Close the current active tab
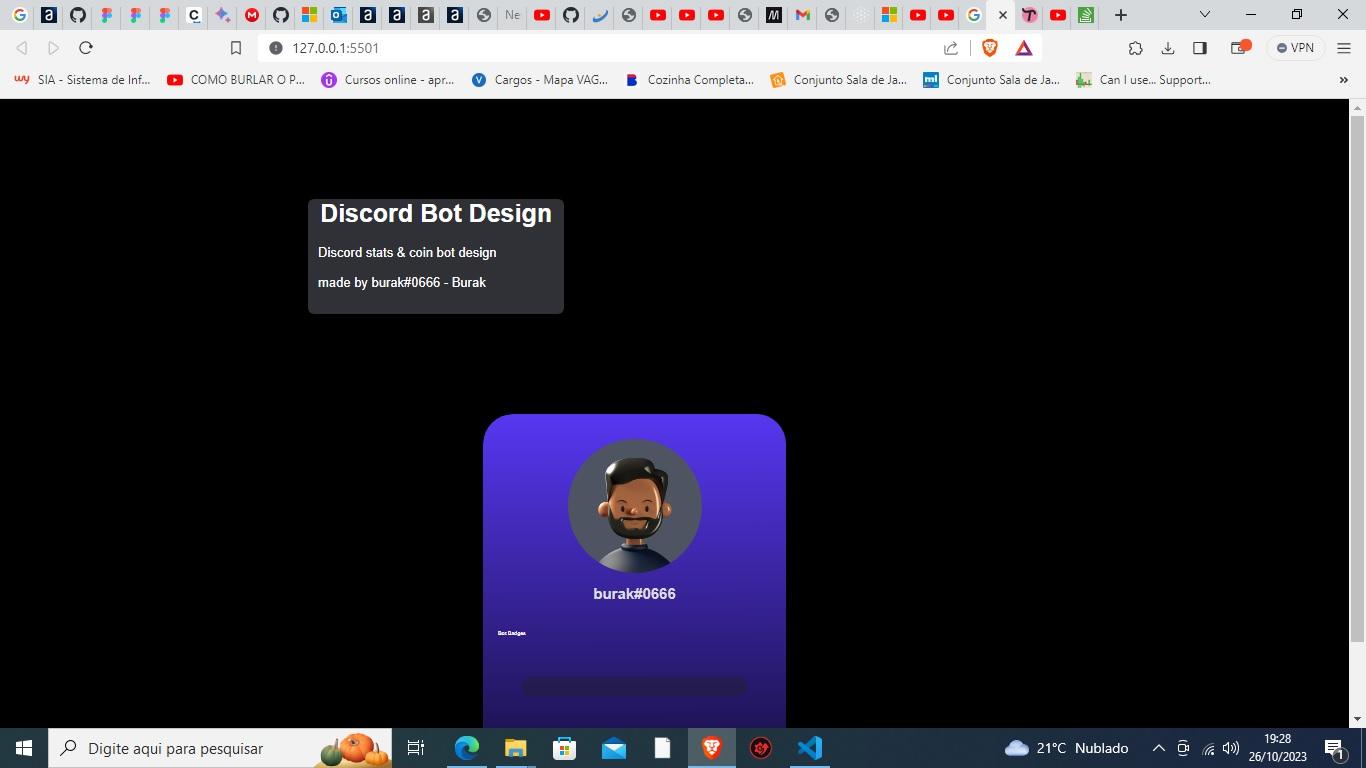The height and width of the screenshot is (768, 1366). point(1003,15)
